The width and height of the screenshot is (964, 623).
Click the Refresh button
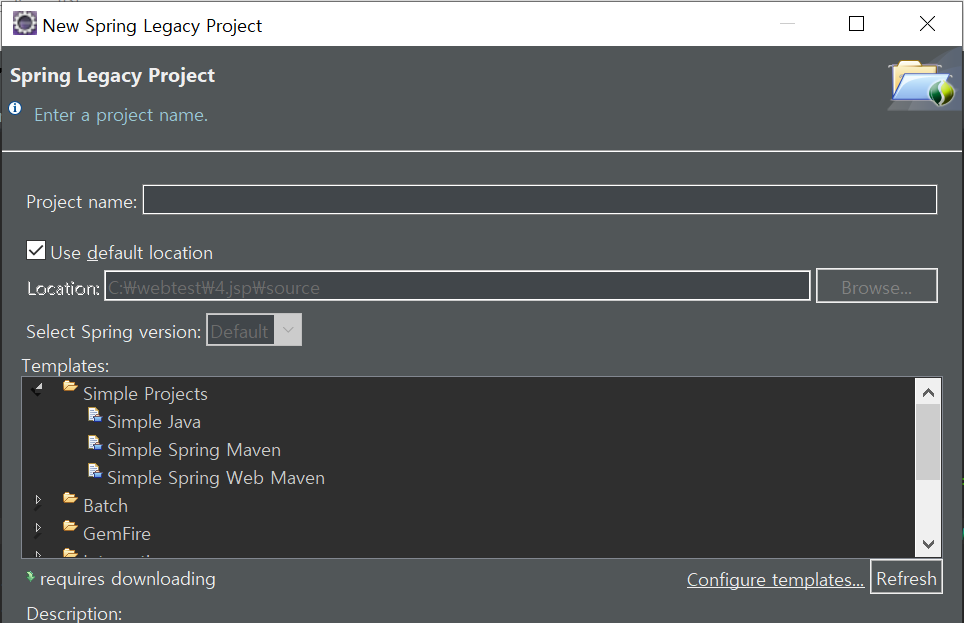pos(906,578)
